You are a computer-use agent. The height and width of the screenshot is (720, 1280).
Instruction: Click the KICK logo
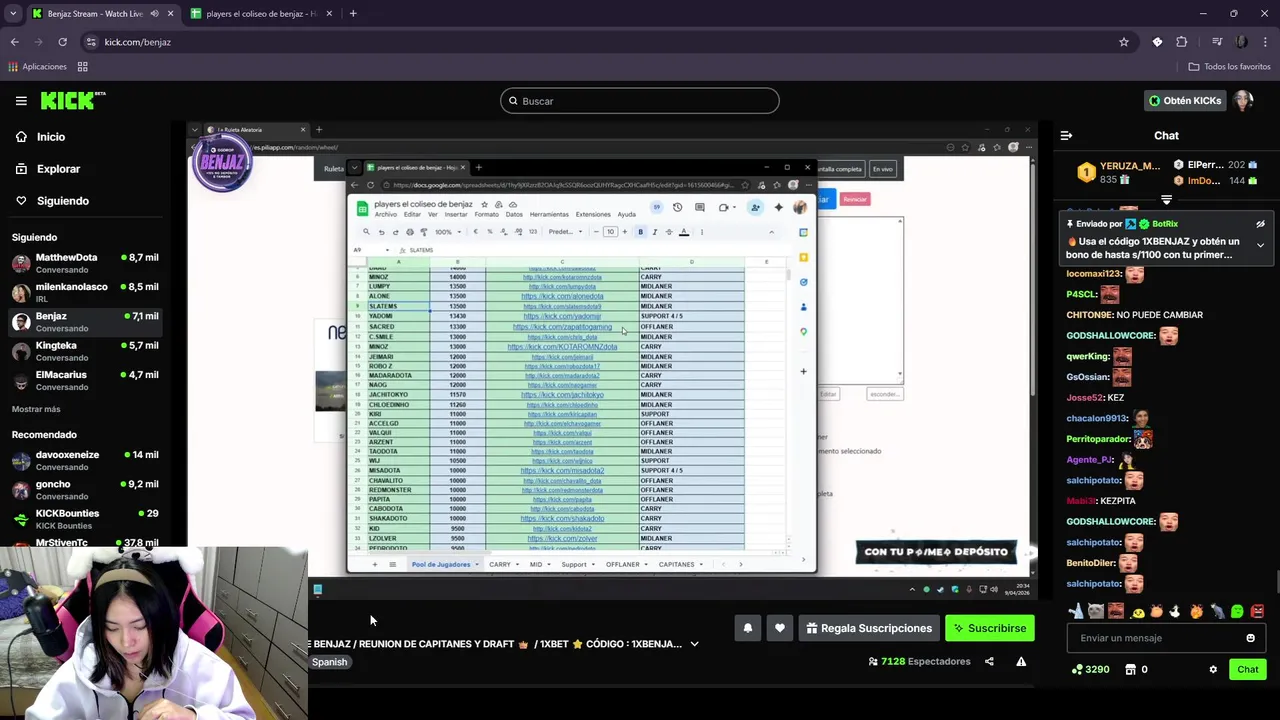click(x=72, y=100)
